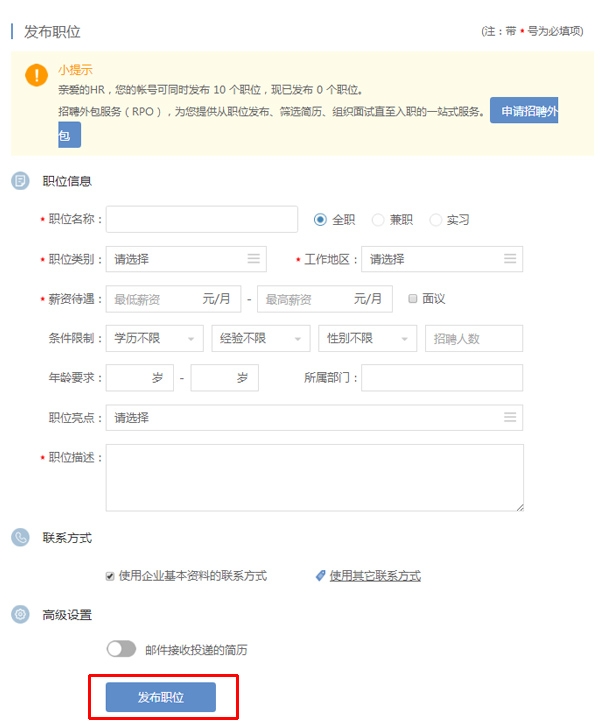Image resolution: width=600 pixels, height=727 pixels.
Task: Select the 全职 full-time radio button
Action: [x=321, y=220]
